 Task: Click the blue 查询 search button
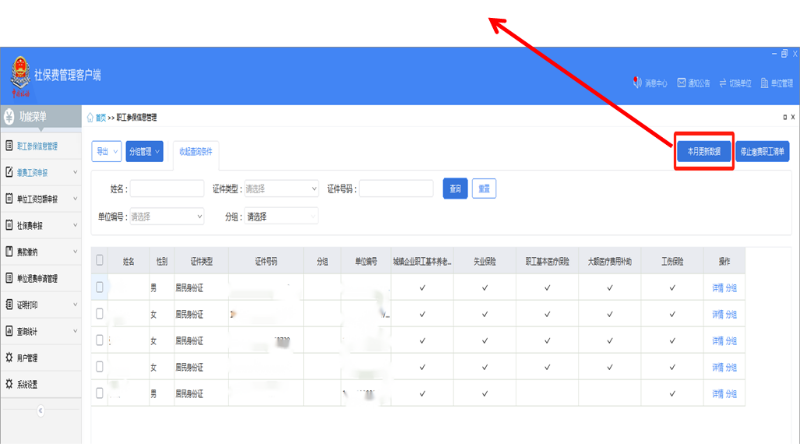(456, 188)
